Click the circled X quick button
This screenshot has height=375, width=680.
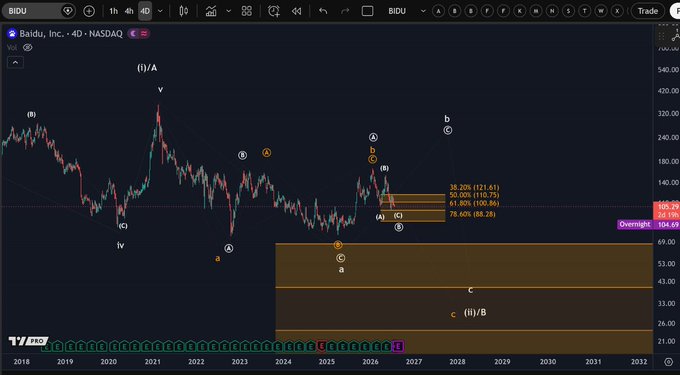617,11
